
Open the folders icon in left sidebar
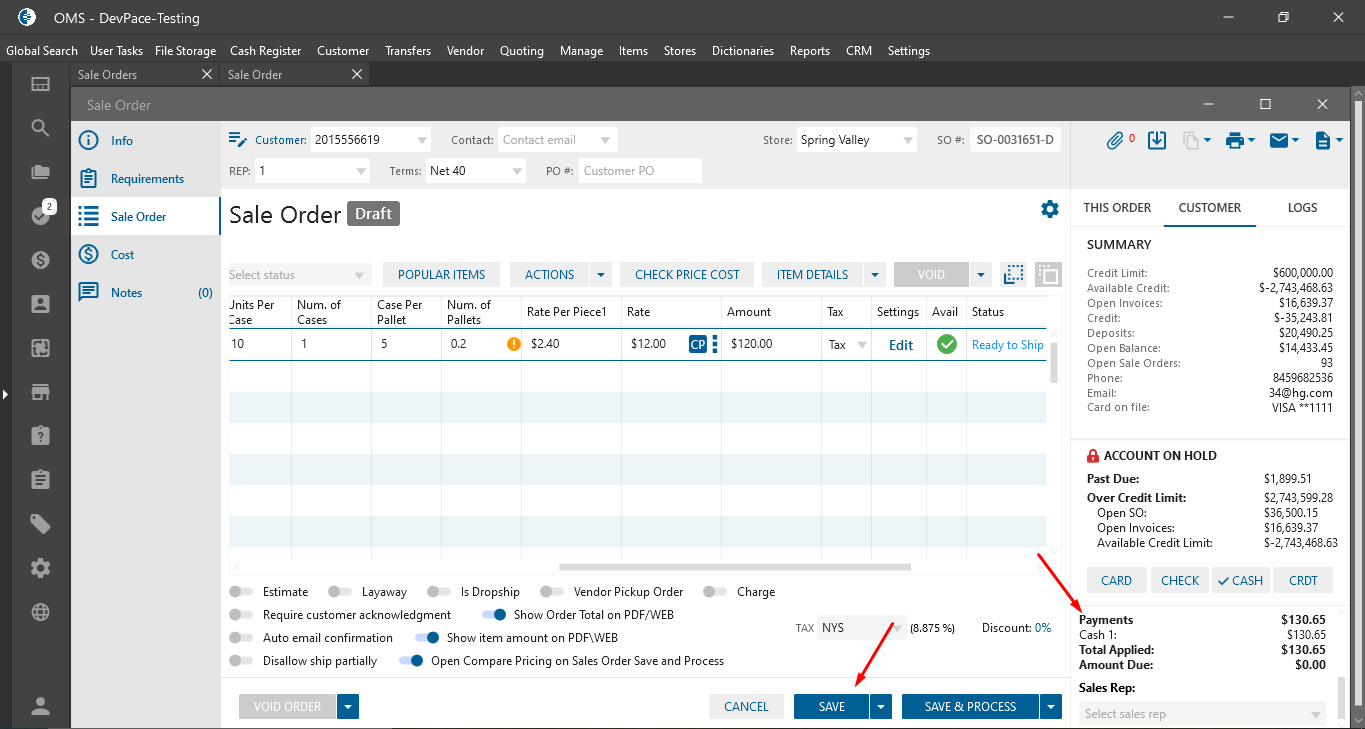coord(40,172)
